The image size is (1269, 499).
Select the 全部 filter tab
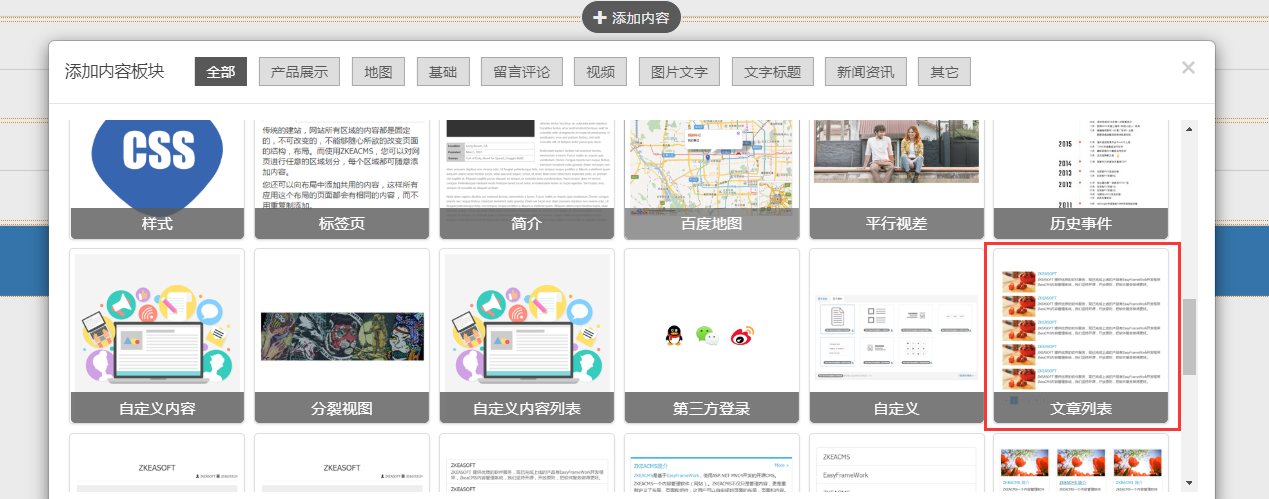[220, 72]
